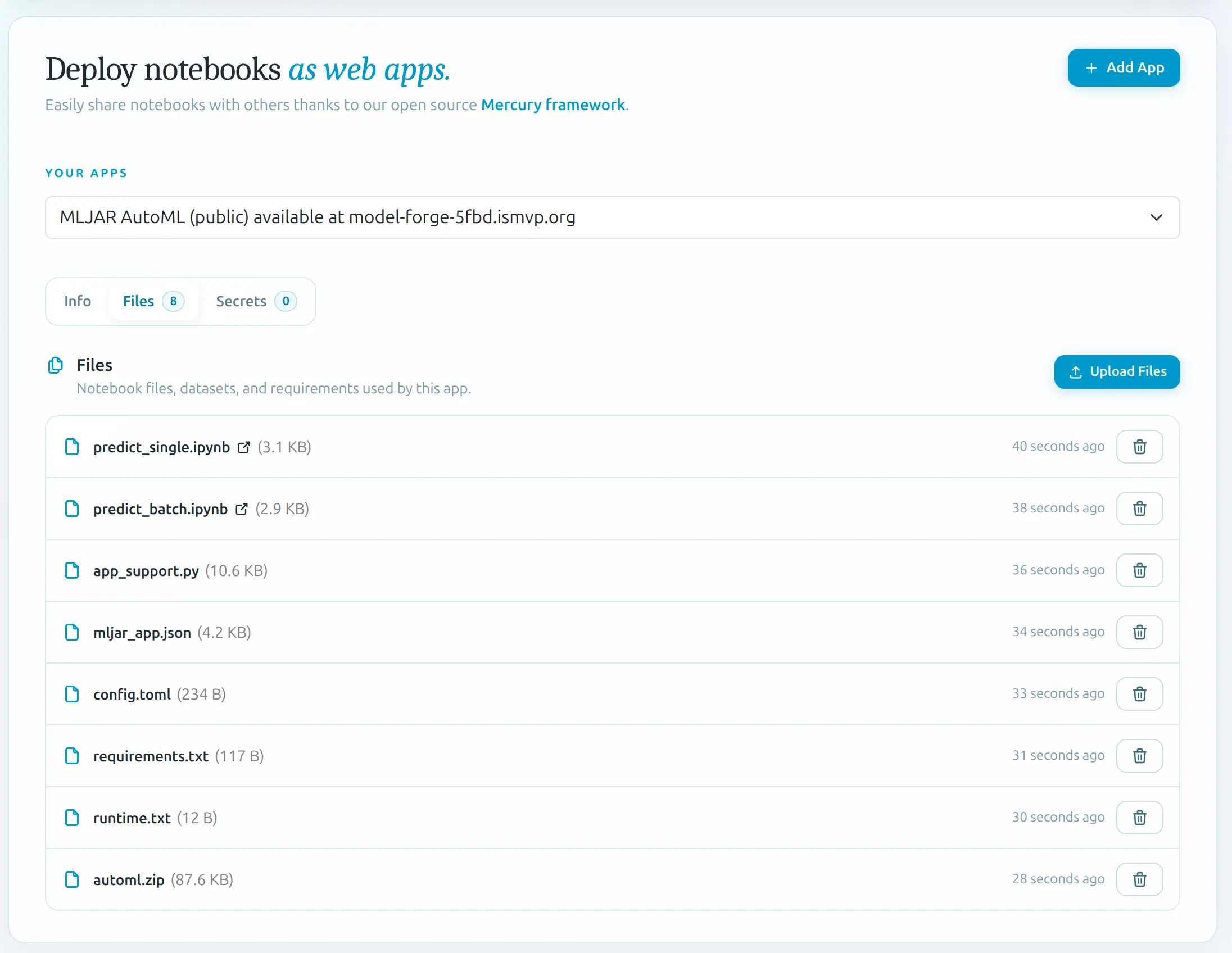Click the '40 seconds ago' timestamp
The height and width of the screenshot is (953, 1232).
[x=1058, y=446]
